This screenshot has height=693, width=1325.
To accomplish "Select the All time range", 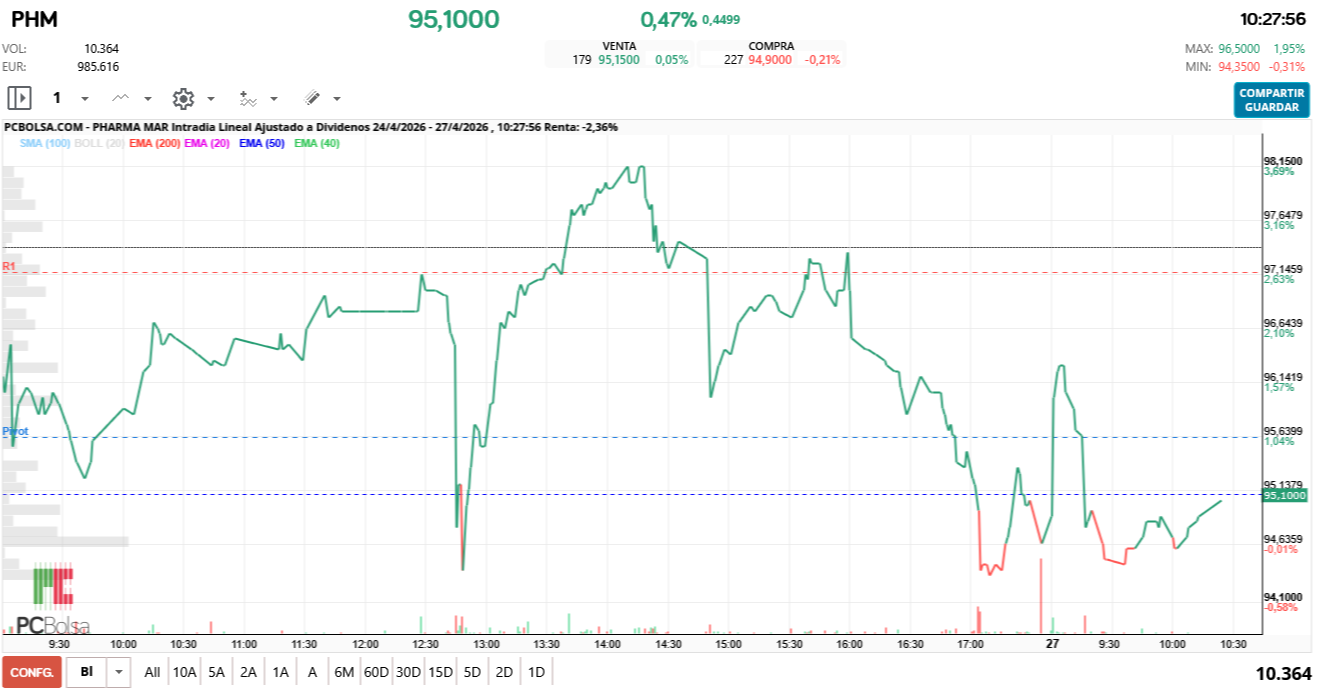I will [x=152, y=672].
